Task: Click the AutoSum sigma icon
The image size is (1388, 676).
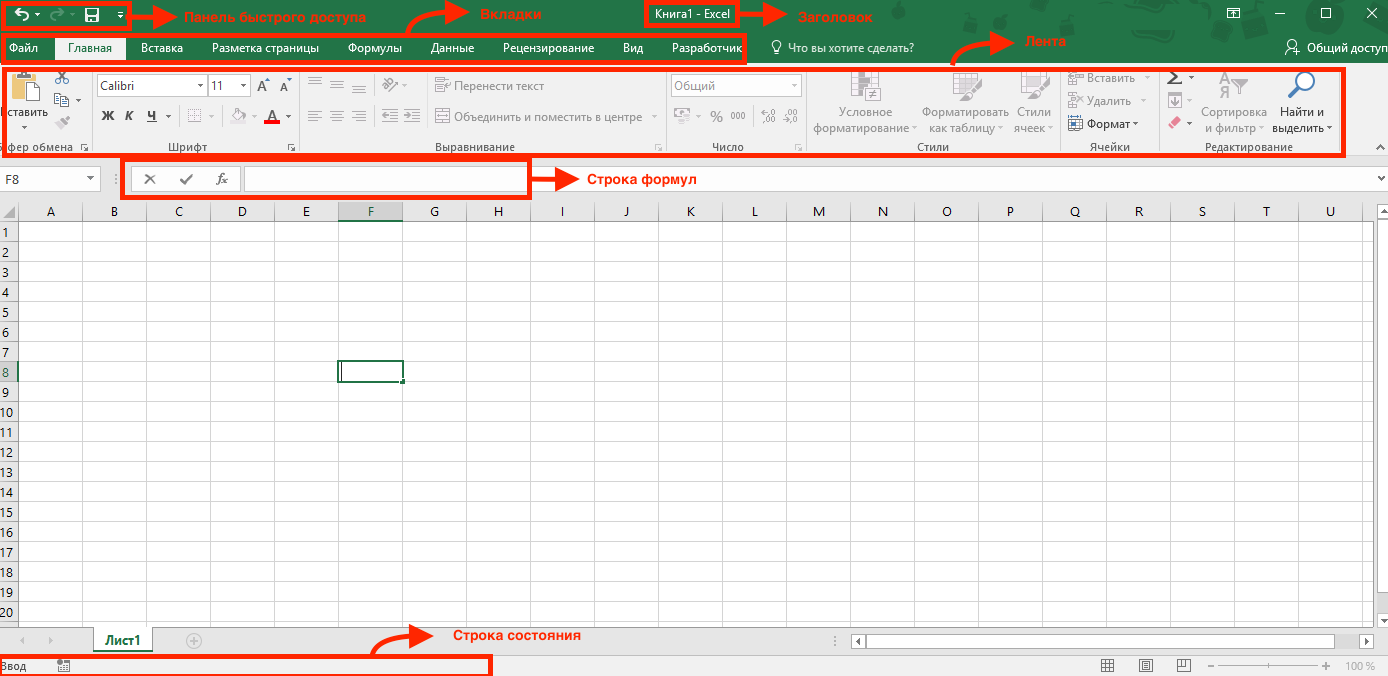Action: [1175, 78]
